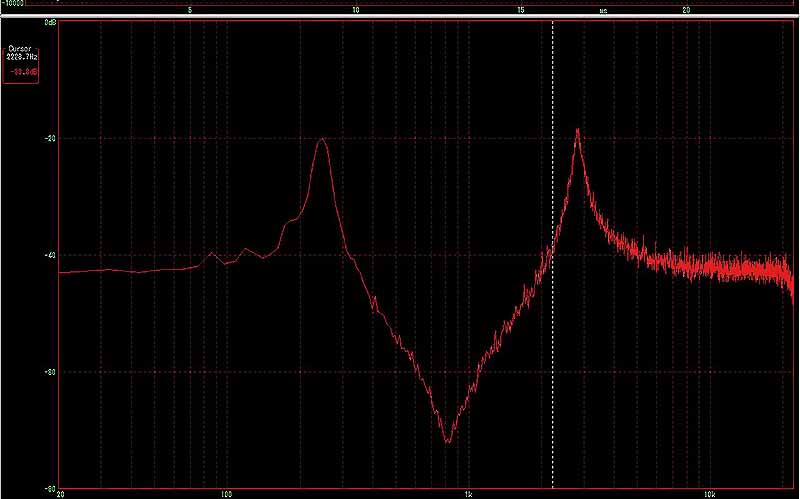Click the 5 marker on top time axis
Viewport: 800px width, 499px height.
click(190, 10)
